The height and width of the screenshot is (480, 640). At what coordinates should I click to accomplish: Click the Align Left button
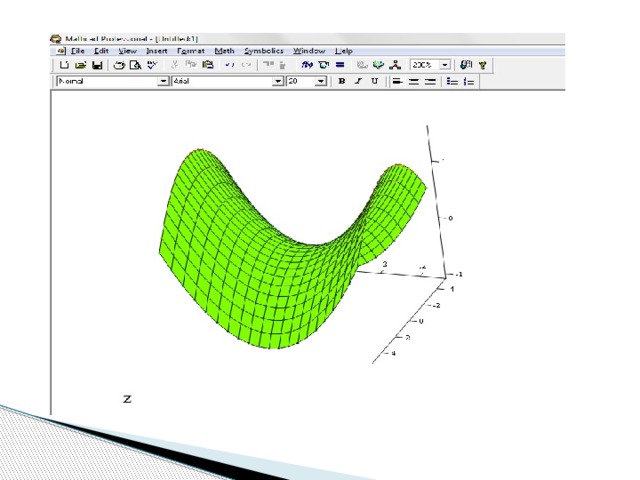click(397, 82)
